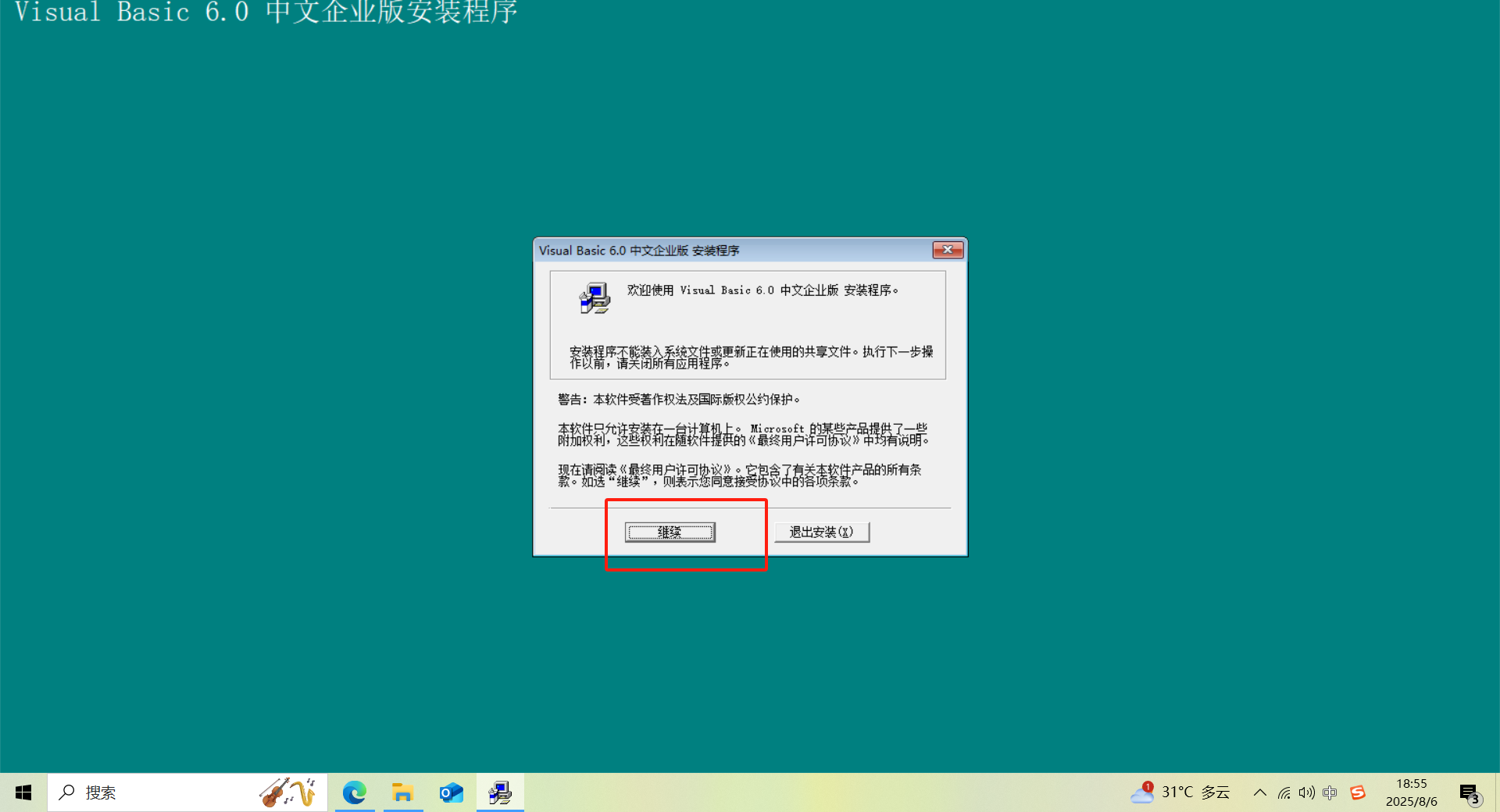Open the Sogou input tray icon
This screenshot has width=1500, height=812.
[1358, 792]
